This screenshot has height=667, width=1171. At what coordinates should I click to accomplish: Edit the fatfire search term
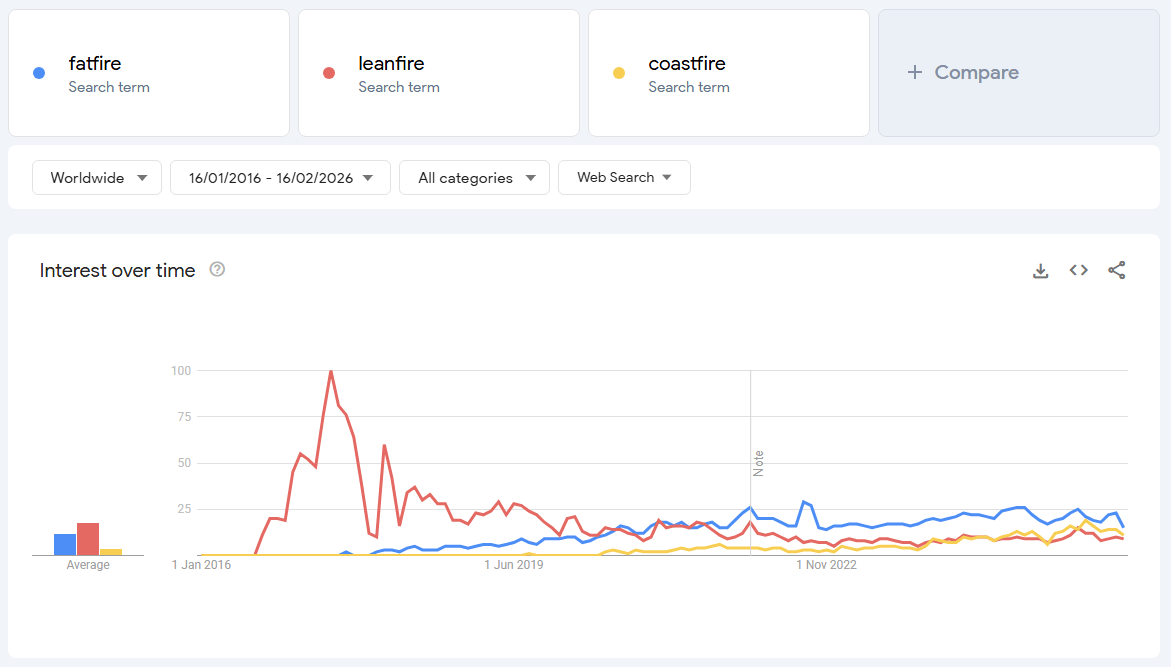pos(95,64)
